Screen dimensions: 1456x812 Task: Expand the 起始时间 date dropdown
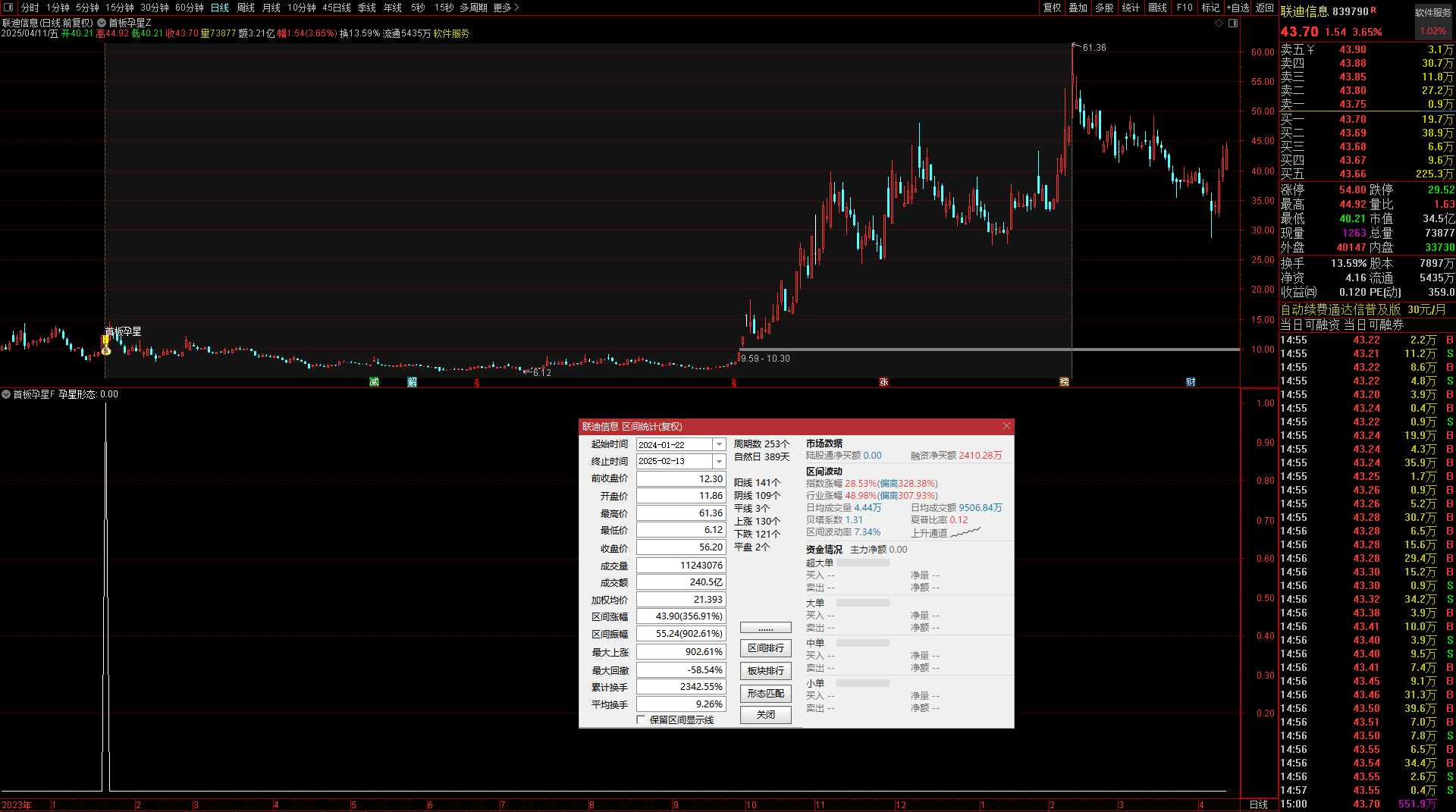[x=719, y=445]
